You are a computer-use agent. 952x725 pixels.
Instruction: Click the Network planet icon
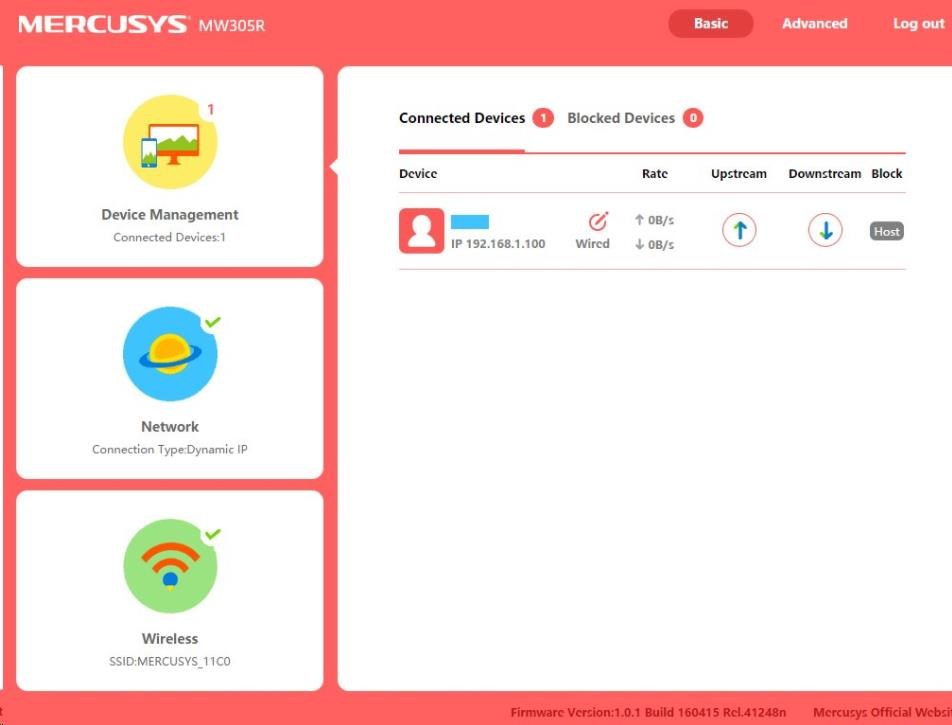tap(170, 354)
